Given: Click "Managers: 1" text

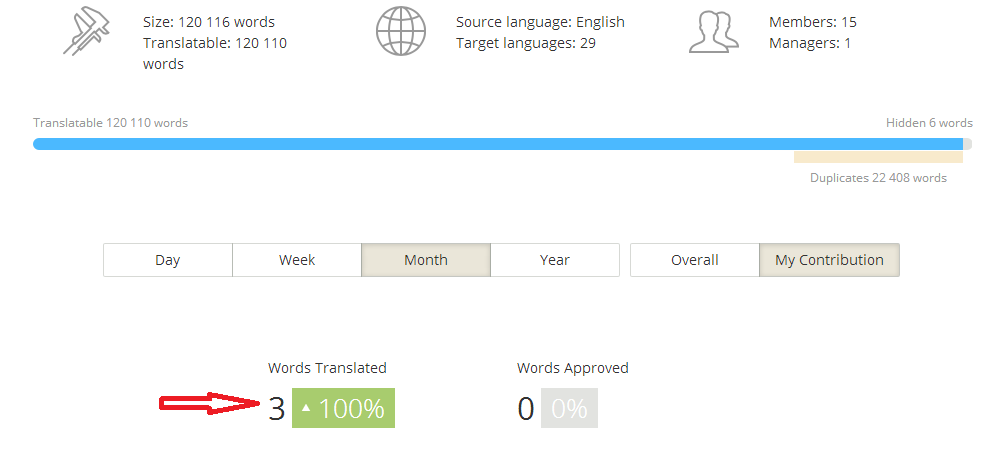Looking at the screenshot, I should tap(809, 43).
